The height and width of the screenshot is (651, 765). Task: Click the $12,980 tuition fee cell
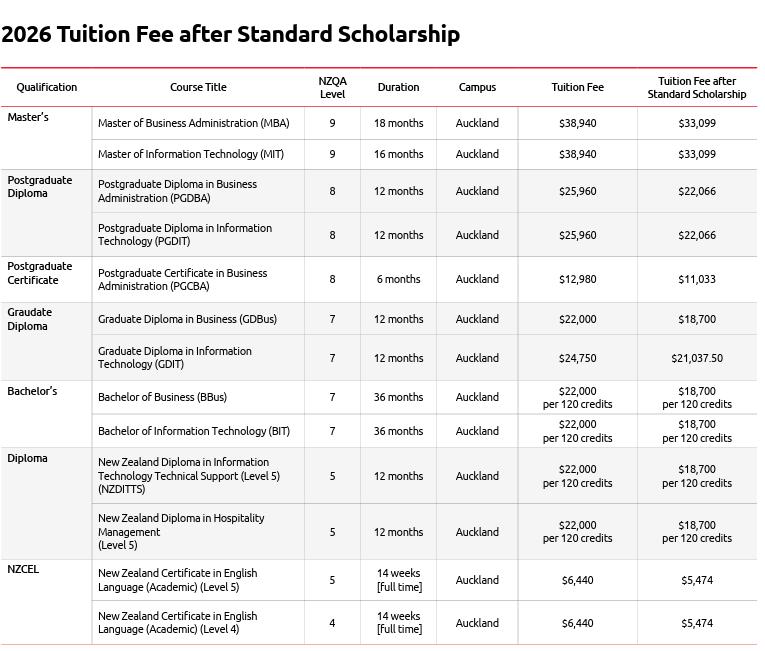[577, 279]
